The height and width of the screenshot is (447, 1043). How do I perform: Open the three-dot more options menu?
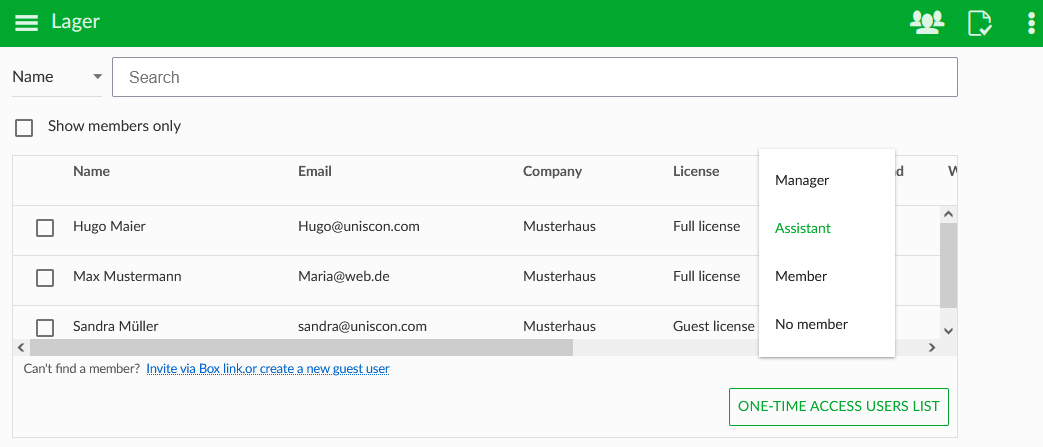[1031, 23]
